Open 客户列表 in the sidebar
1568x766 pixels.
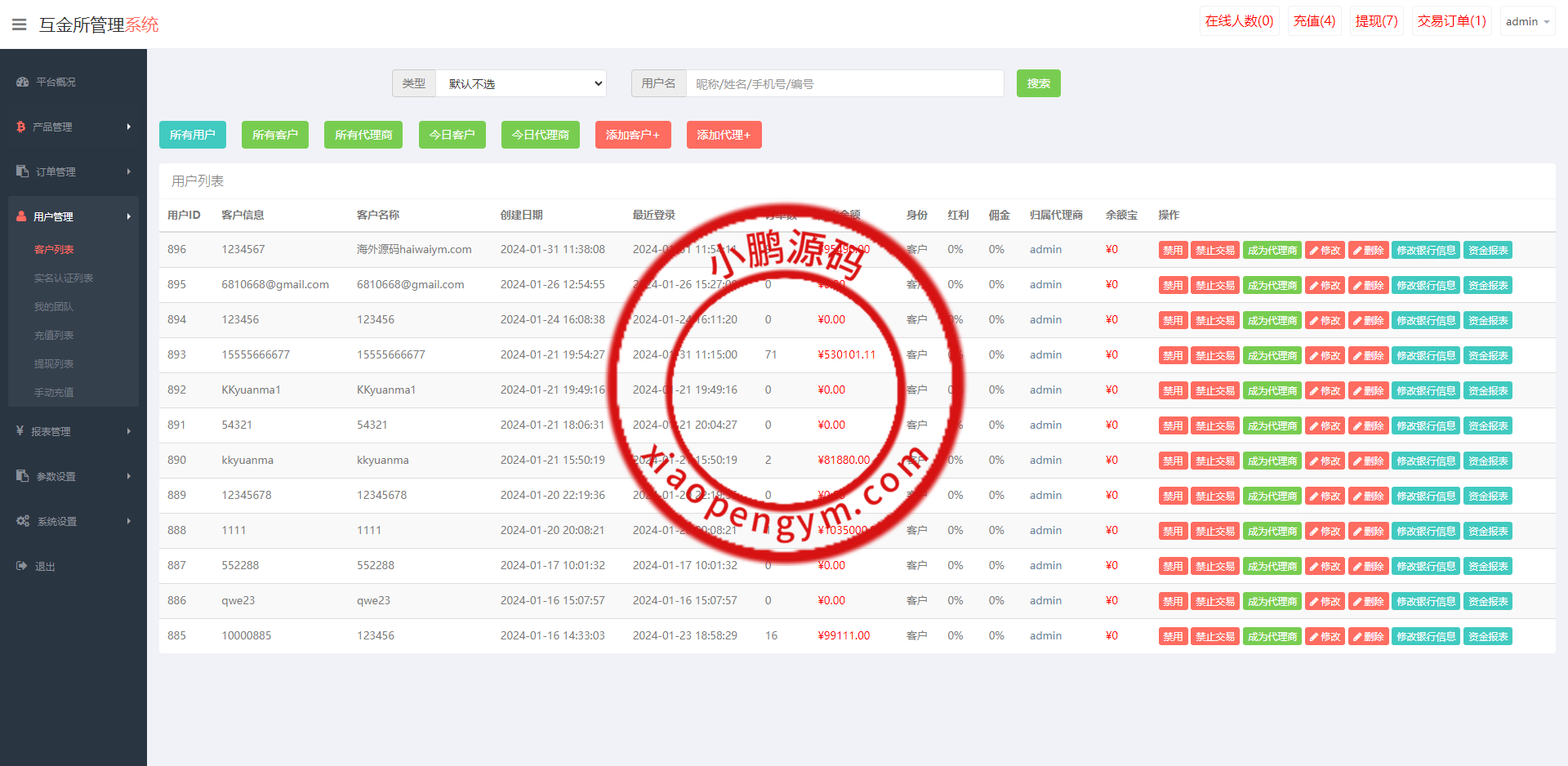pyautogui.click(x=54, y=250)
